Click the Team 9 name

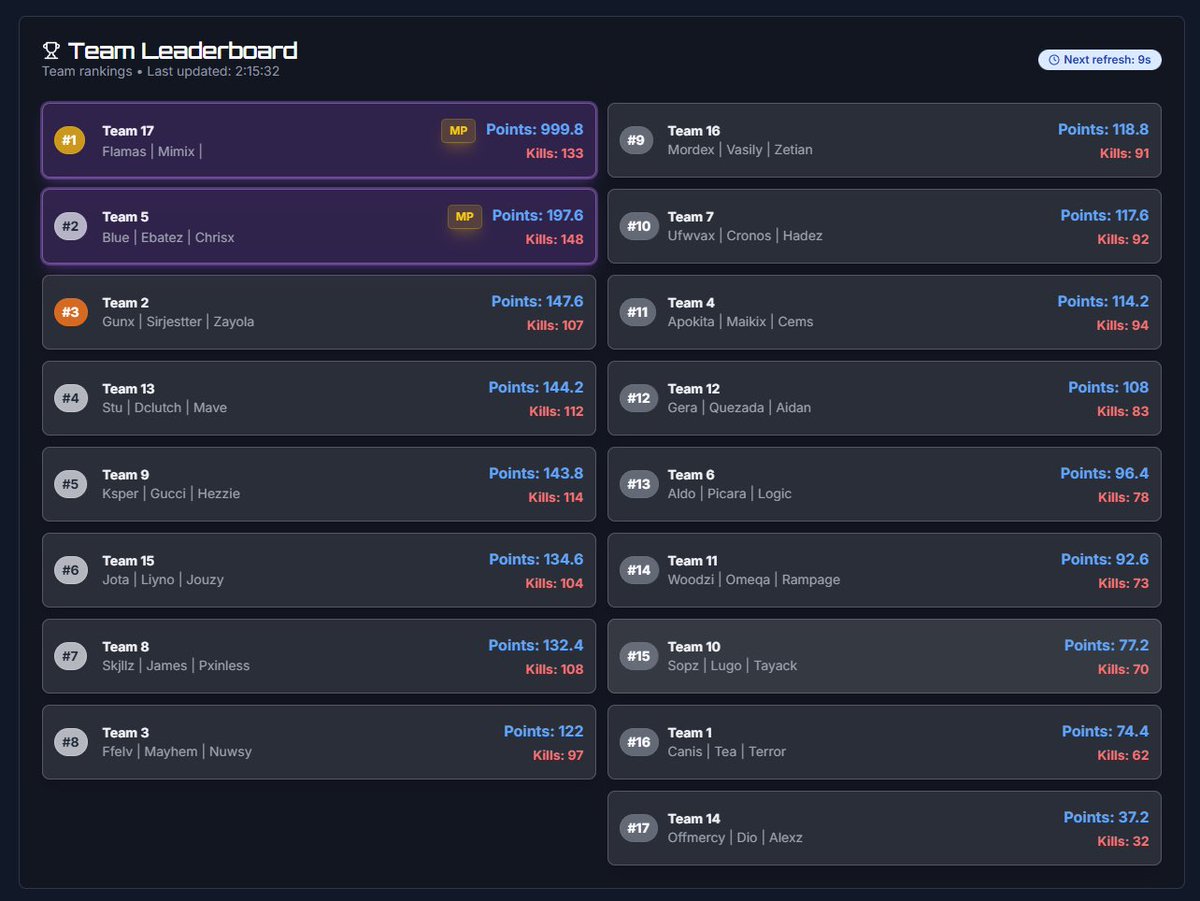point(125,475)
